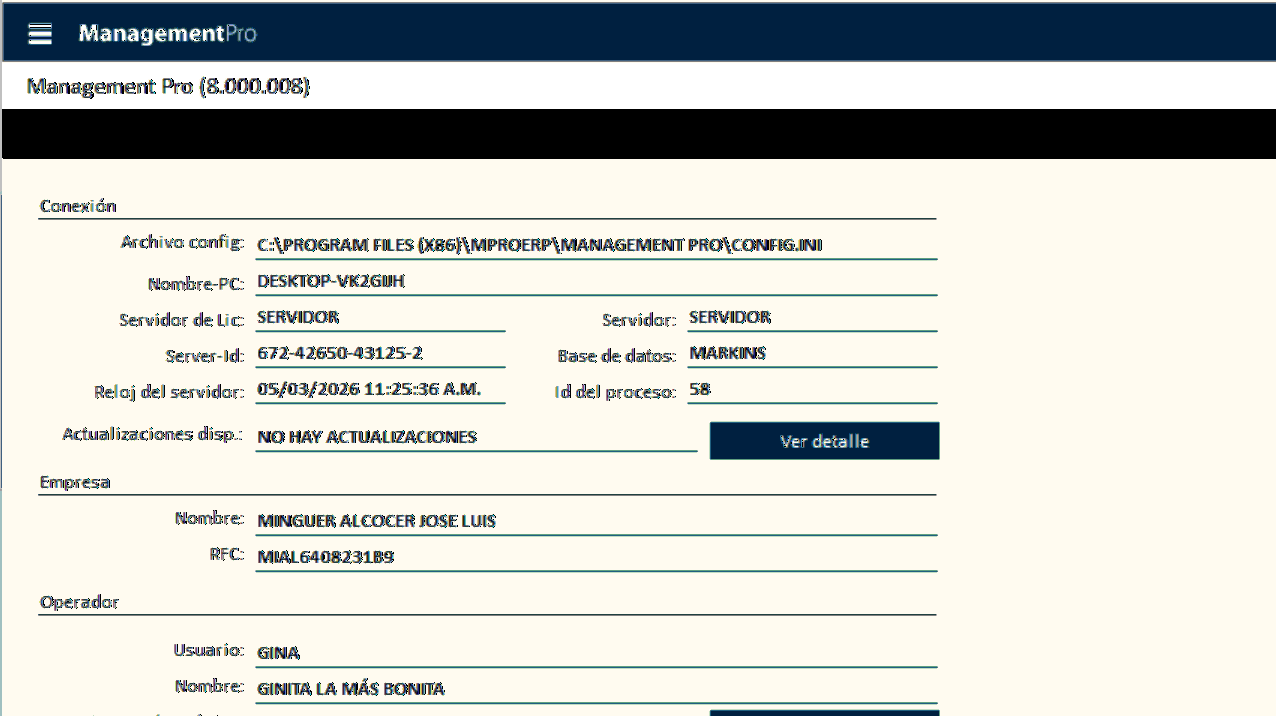Click the Servidor de Lic field
Image resolution: width=1276 pixels, height=716 pixels.
click(x=380, y=318)
